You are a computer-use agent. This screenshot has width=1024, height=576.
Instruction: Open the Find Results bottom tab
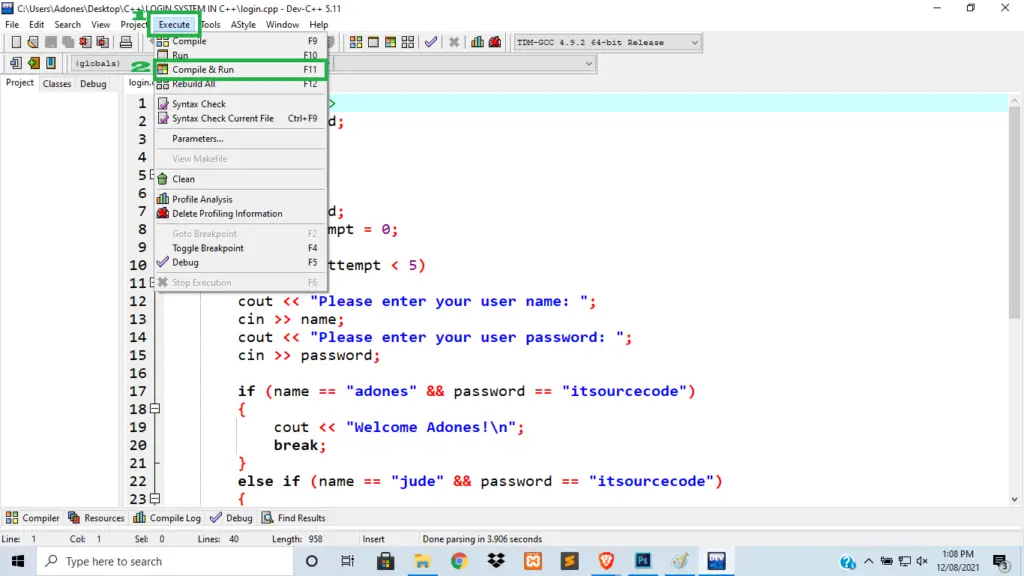coord(293,518)
